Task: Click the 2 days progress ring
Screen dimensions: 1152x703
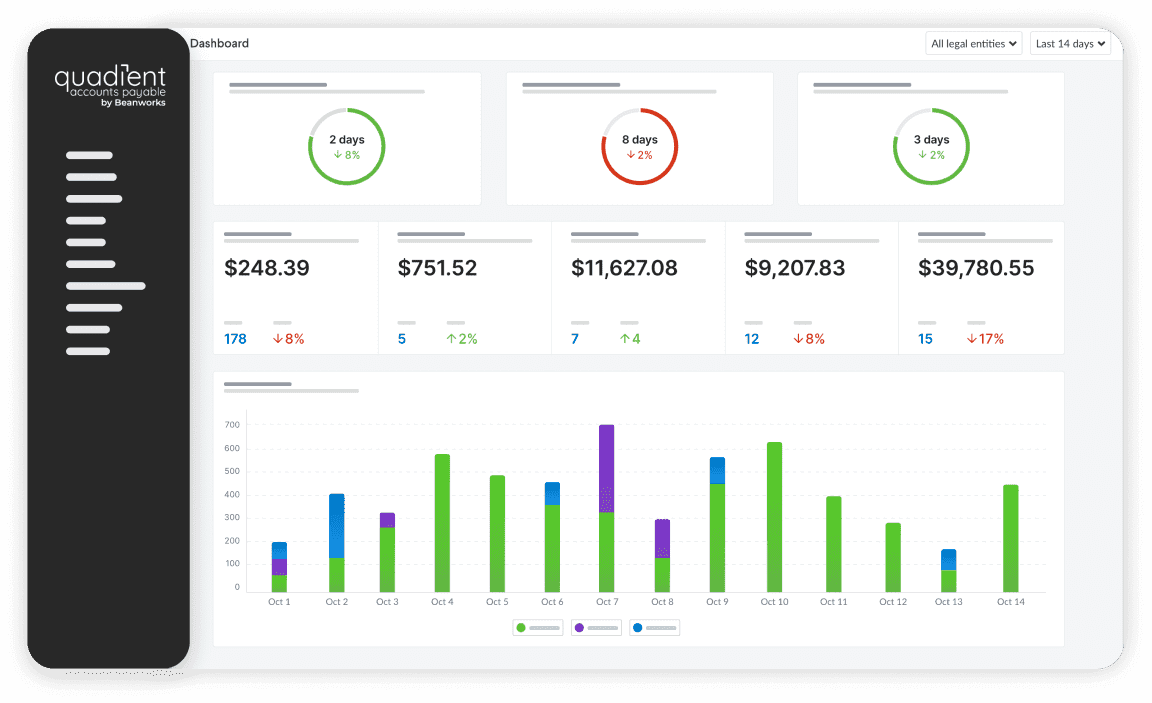Action: 347,145
